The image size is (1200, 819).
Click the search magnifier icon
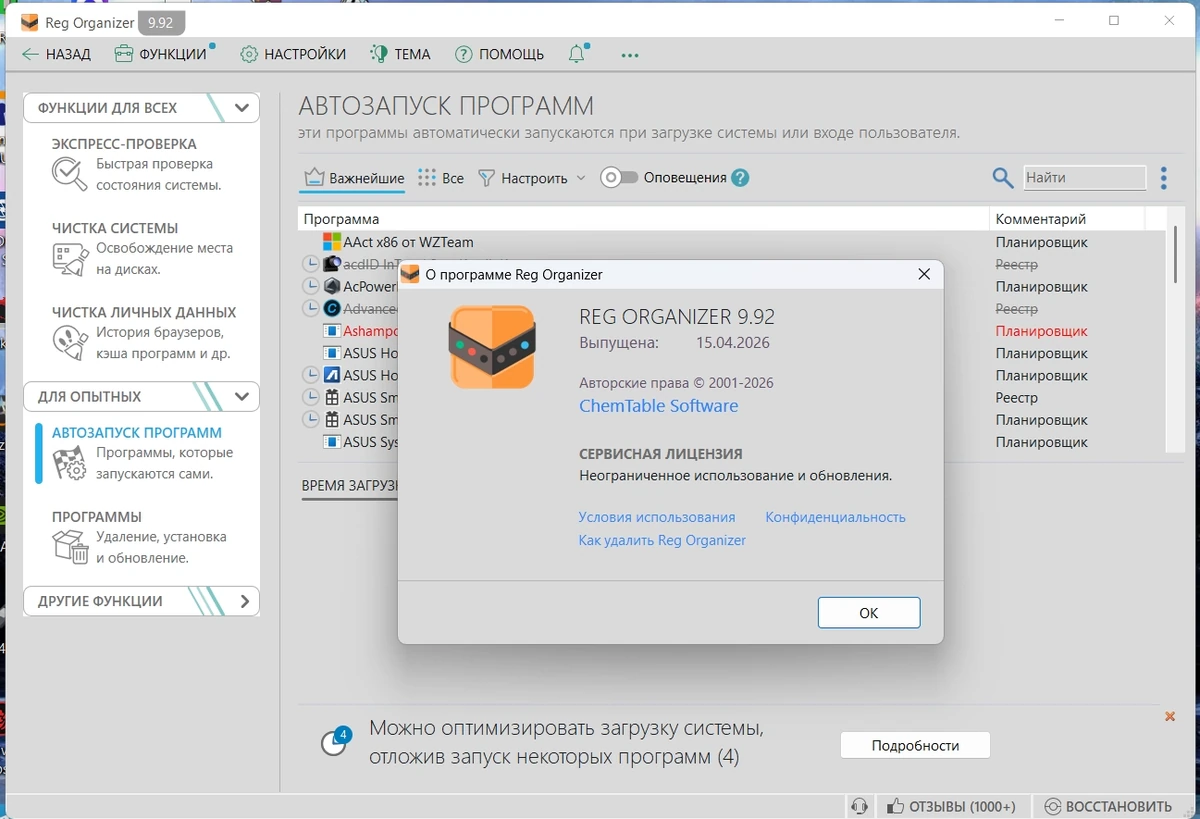pyautogui.click(x=1003, y=178)
